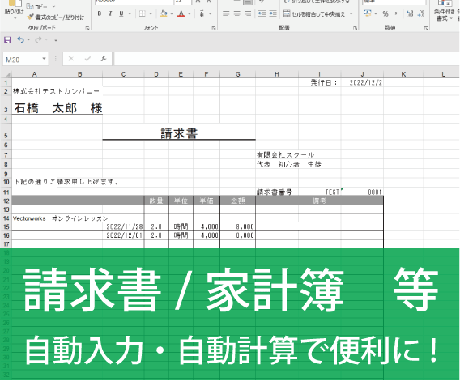
Task: Select column A header
Action: point(34,74)
